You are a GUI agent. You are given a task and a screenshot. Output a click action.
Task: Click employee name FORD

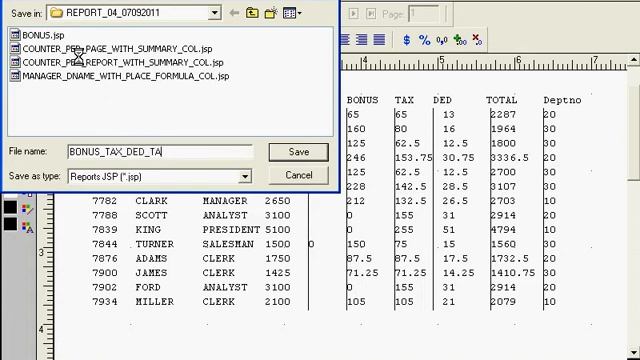pos(148,287)
